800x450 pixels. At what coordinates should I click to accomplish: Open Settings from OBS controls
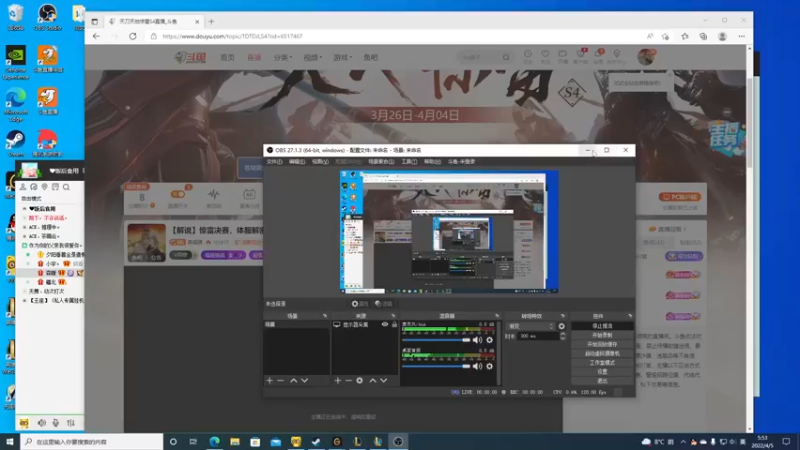(602, 372)
